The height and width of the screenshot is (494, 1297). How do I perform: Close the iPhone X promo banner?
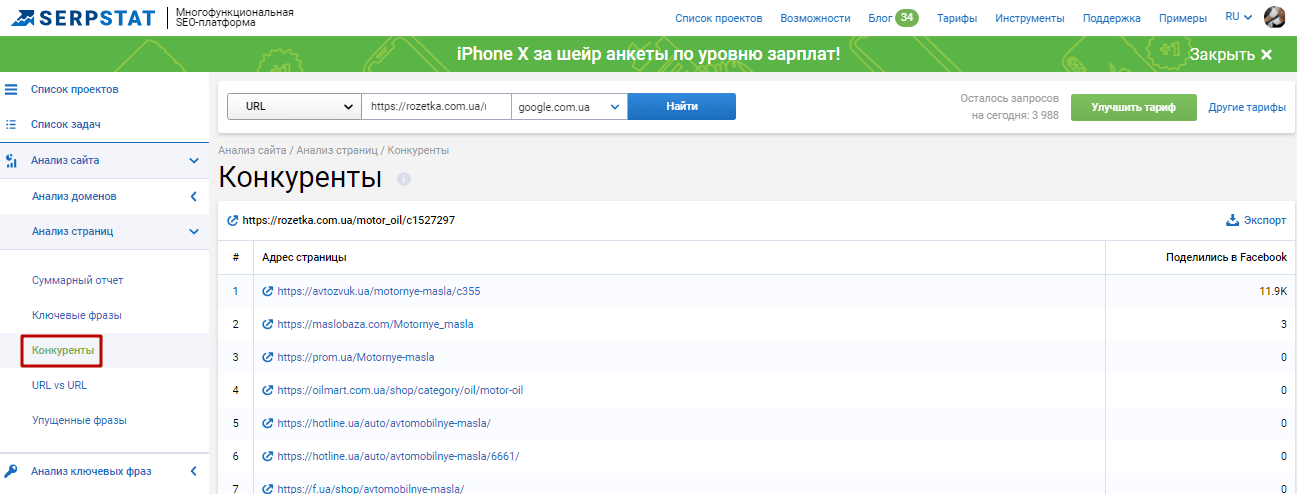coord(1231,54)
